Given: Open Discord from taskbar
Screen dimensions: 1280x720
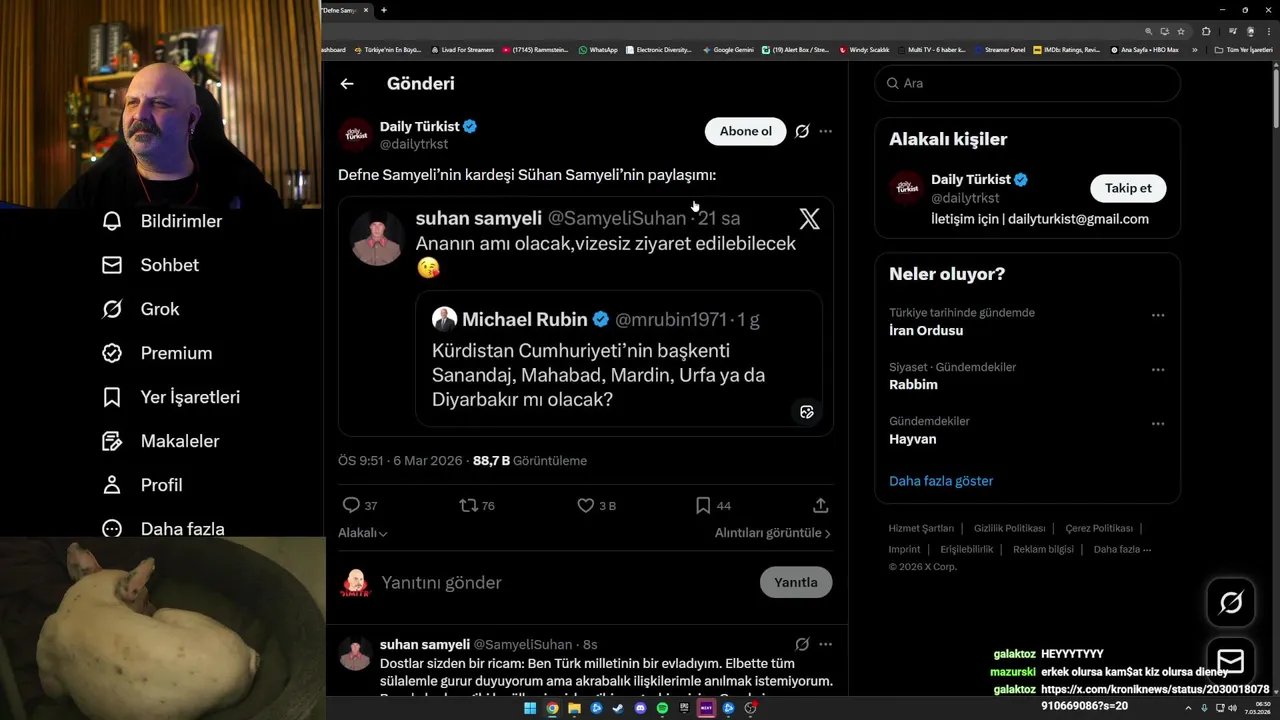Looking at the screenshot, I should pyautogui.click(x=640, y=708).
